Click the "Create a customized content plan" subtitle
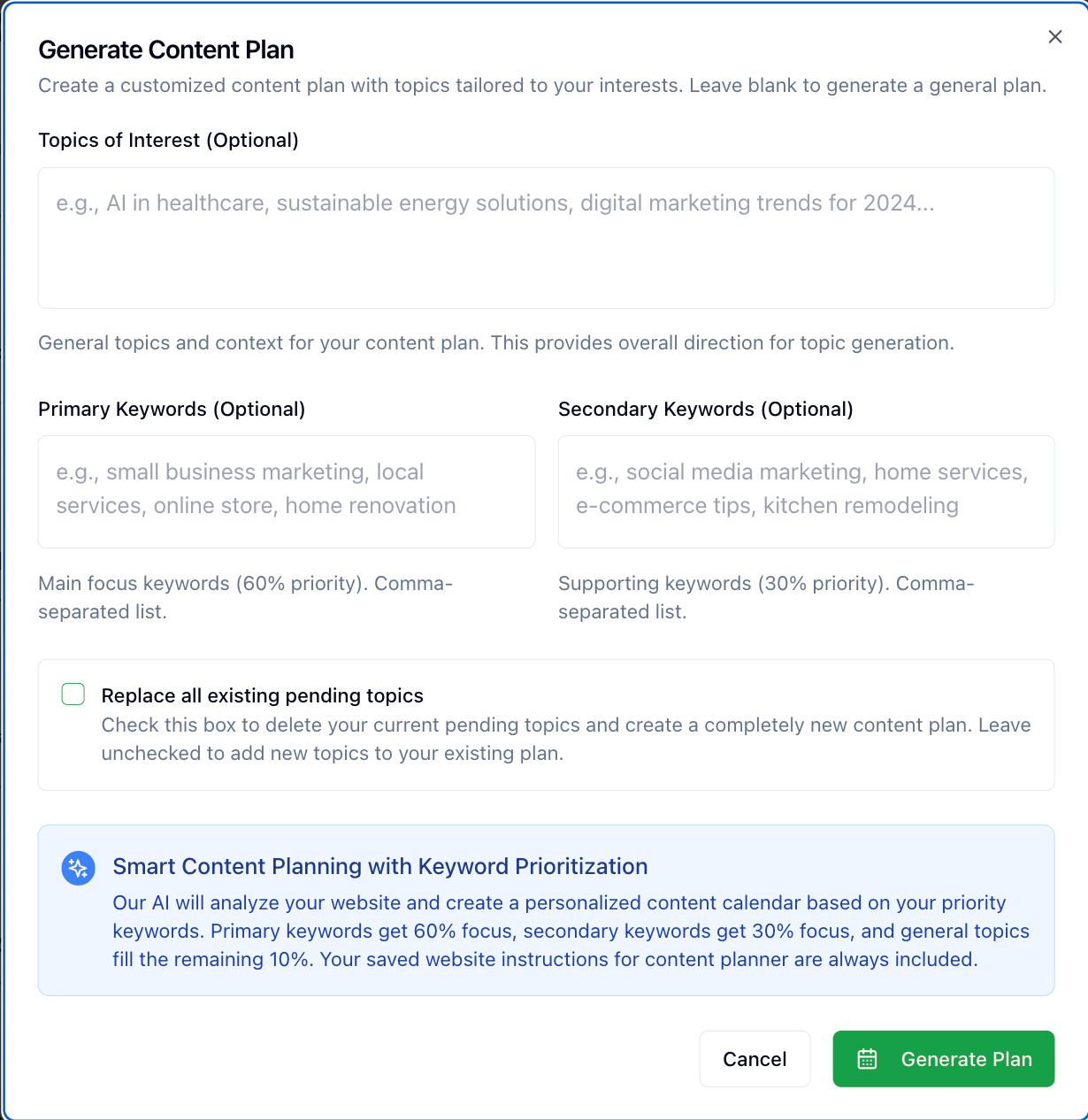Viewport: 1088px width, 1120px height. pos(541,86)
